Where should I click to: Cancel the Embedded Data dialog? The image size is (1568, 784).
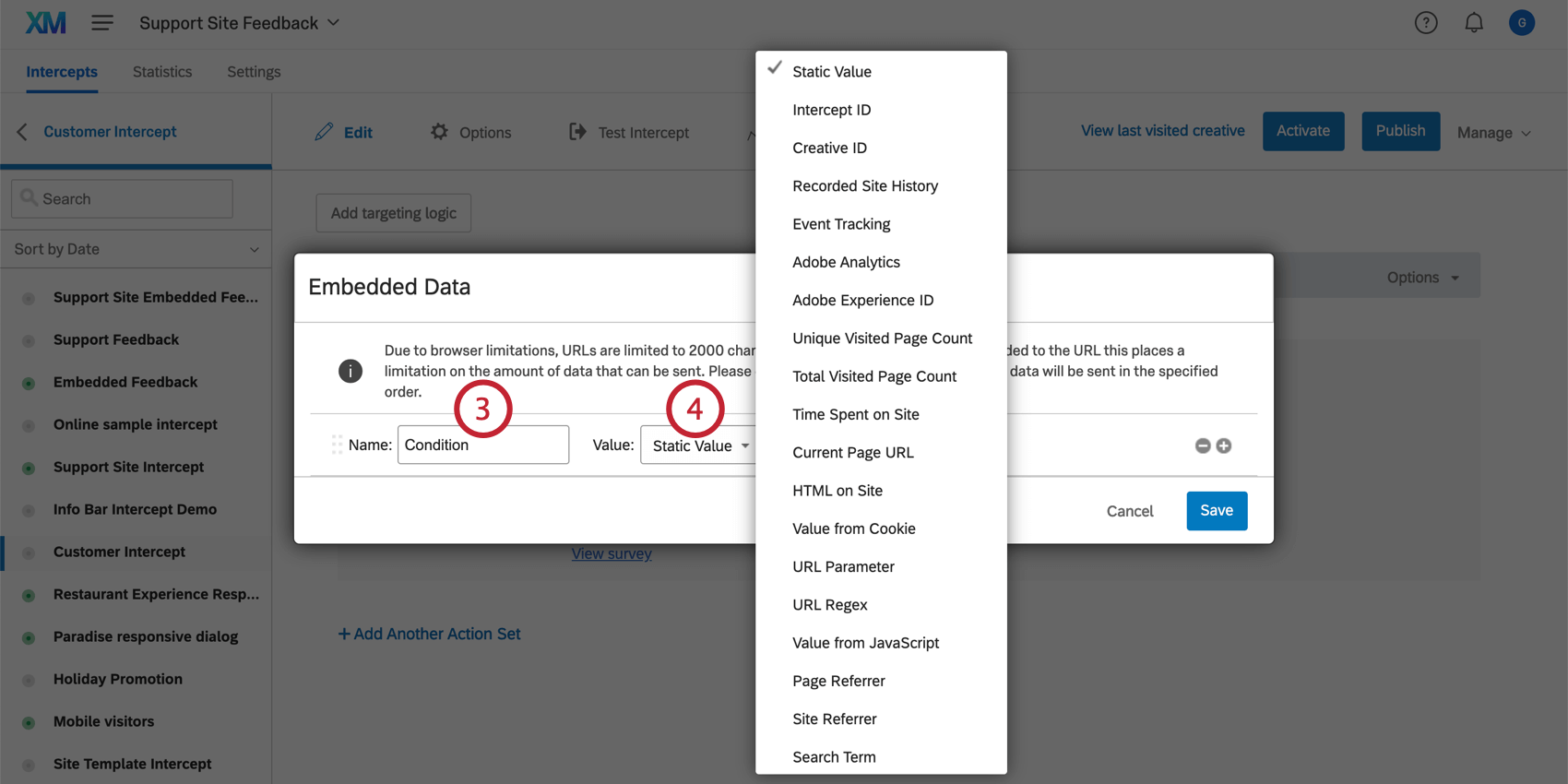pos(1129,511)
